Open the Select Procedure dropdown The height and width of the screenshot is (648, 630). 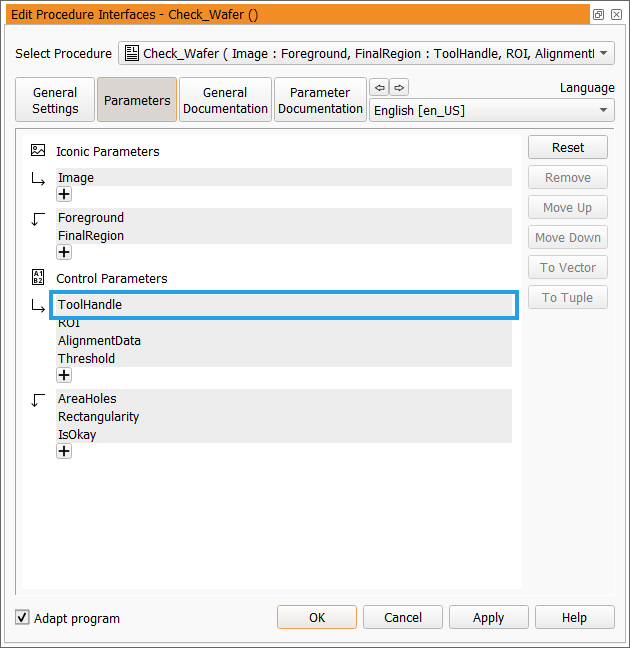coord(366,54)
